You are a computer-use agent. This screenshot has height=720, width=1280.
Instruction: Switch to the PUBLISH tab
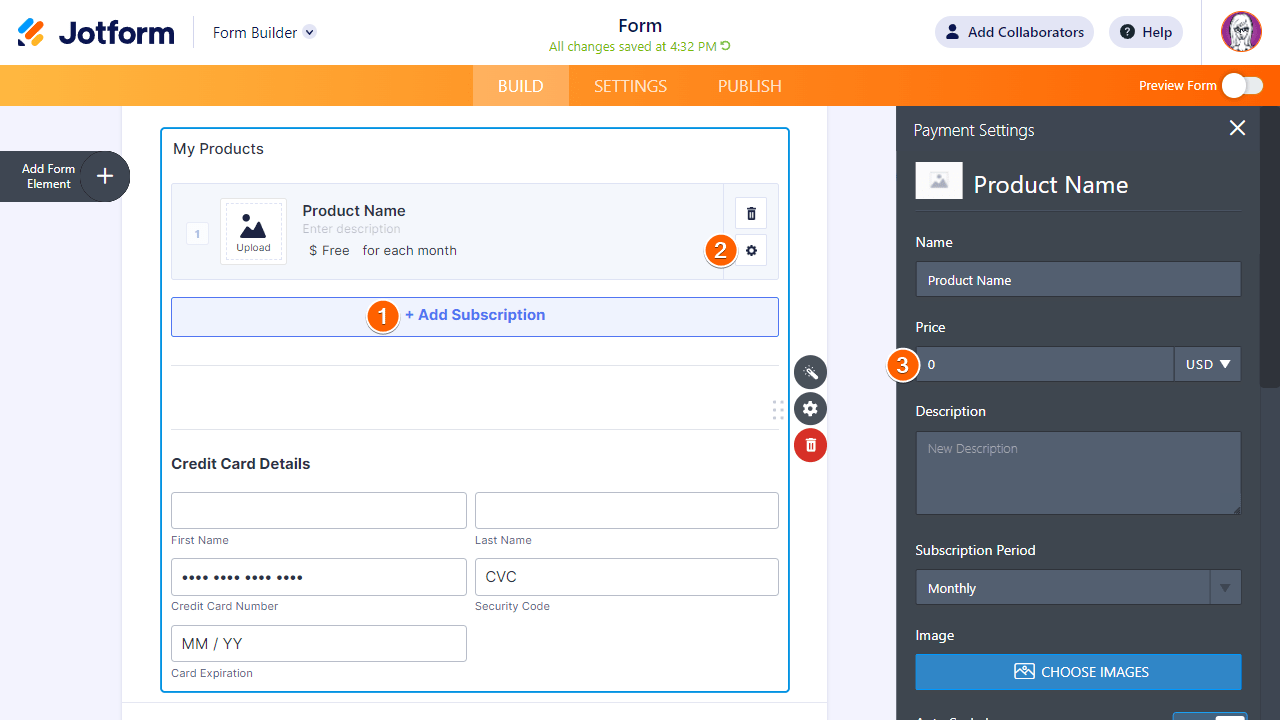point(750,86)
